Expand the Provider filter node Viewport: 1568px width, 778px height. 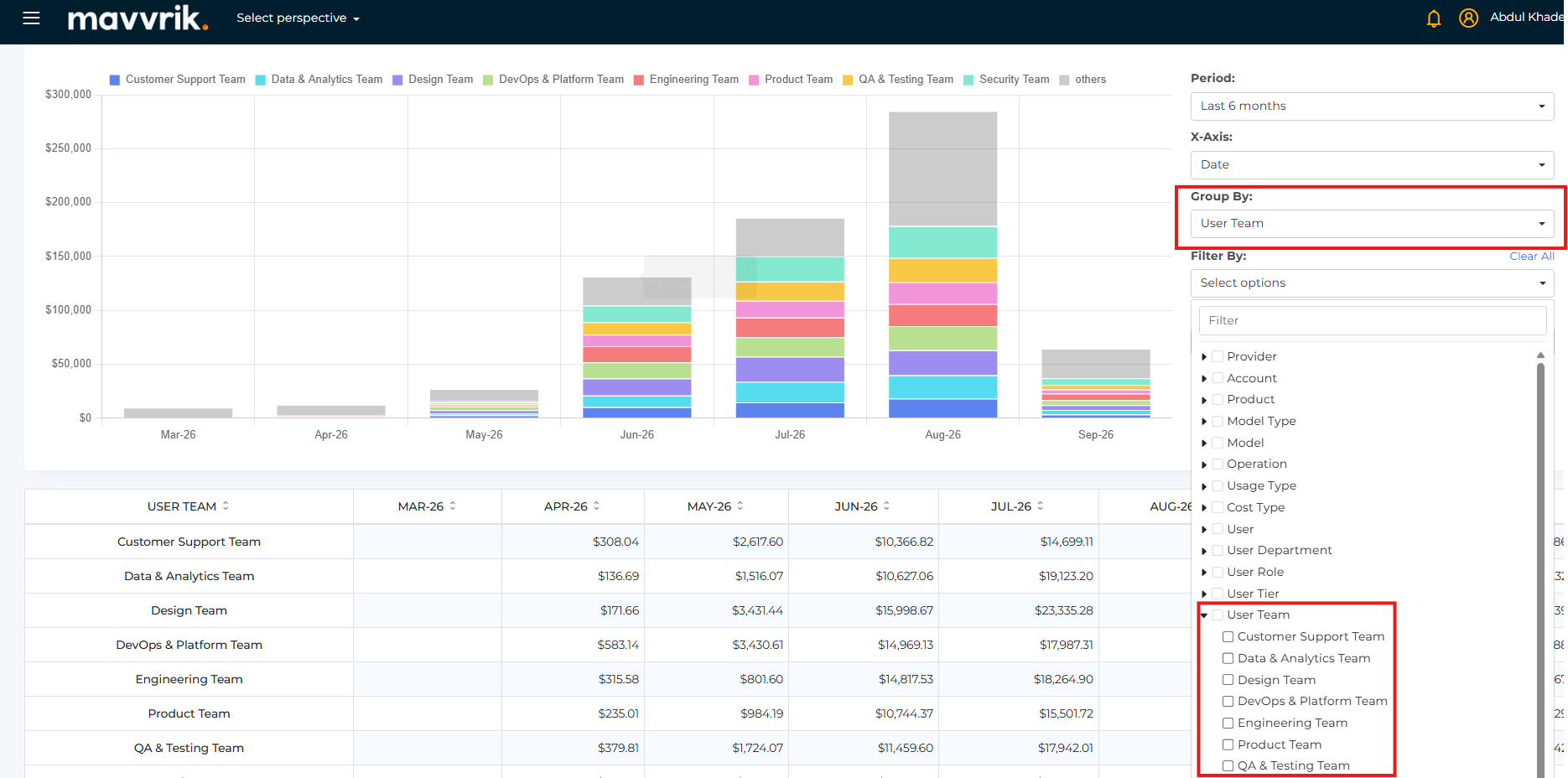tap(1204, 357)
